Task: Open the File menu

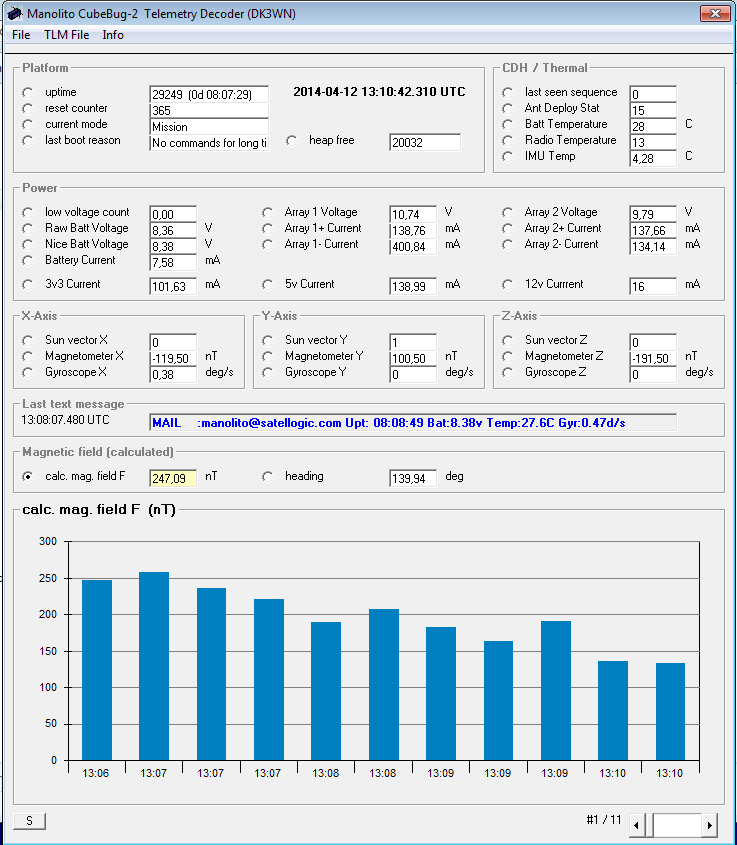Action: pyautogui.click(x=21, y=35)
